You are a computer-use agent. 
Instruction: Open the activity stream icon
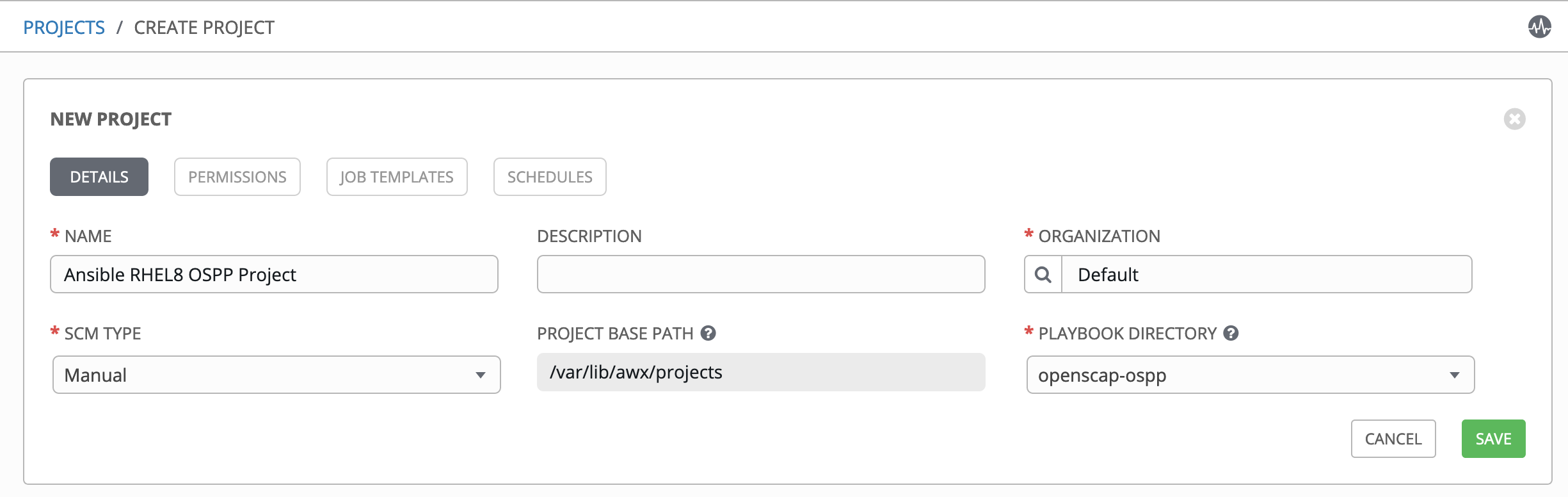pyautogui.click(x=1539, y=27)
